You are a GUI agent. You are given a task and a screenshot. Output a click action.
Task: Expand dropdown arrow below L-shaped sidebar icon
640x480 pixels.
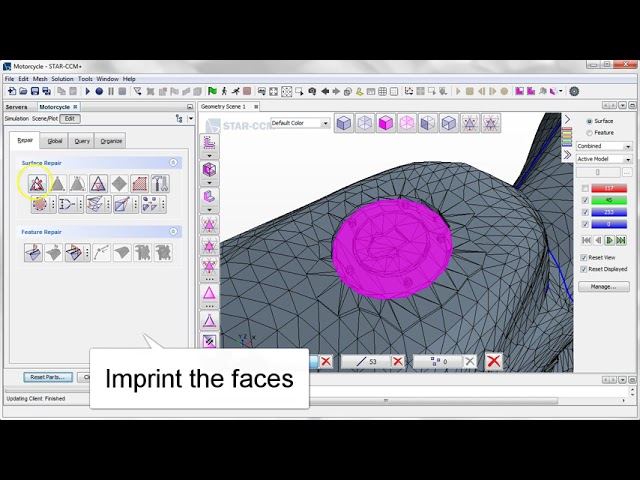(x=209, y=156)
